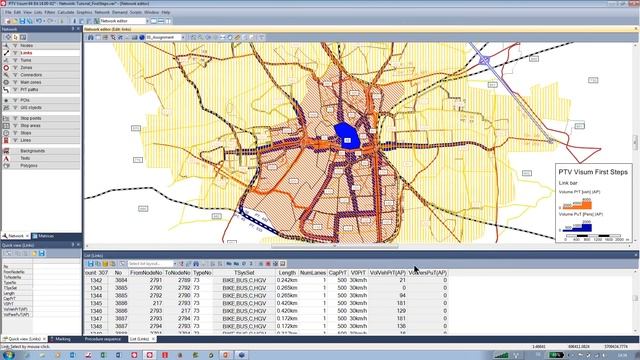Select the Stop areas icon
This screenshot has width=640, height=360.
(x=6, y=125)
